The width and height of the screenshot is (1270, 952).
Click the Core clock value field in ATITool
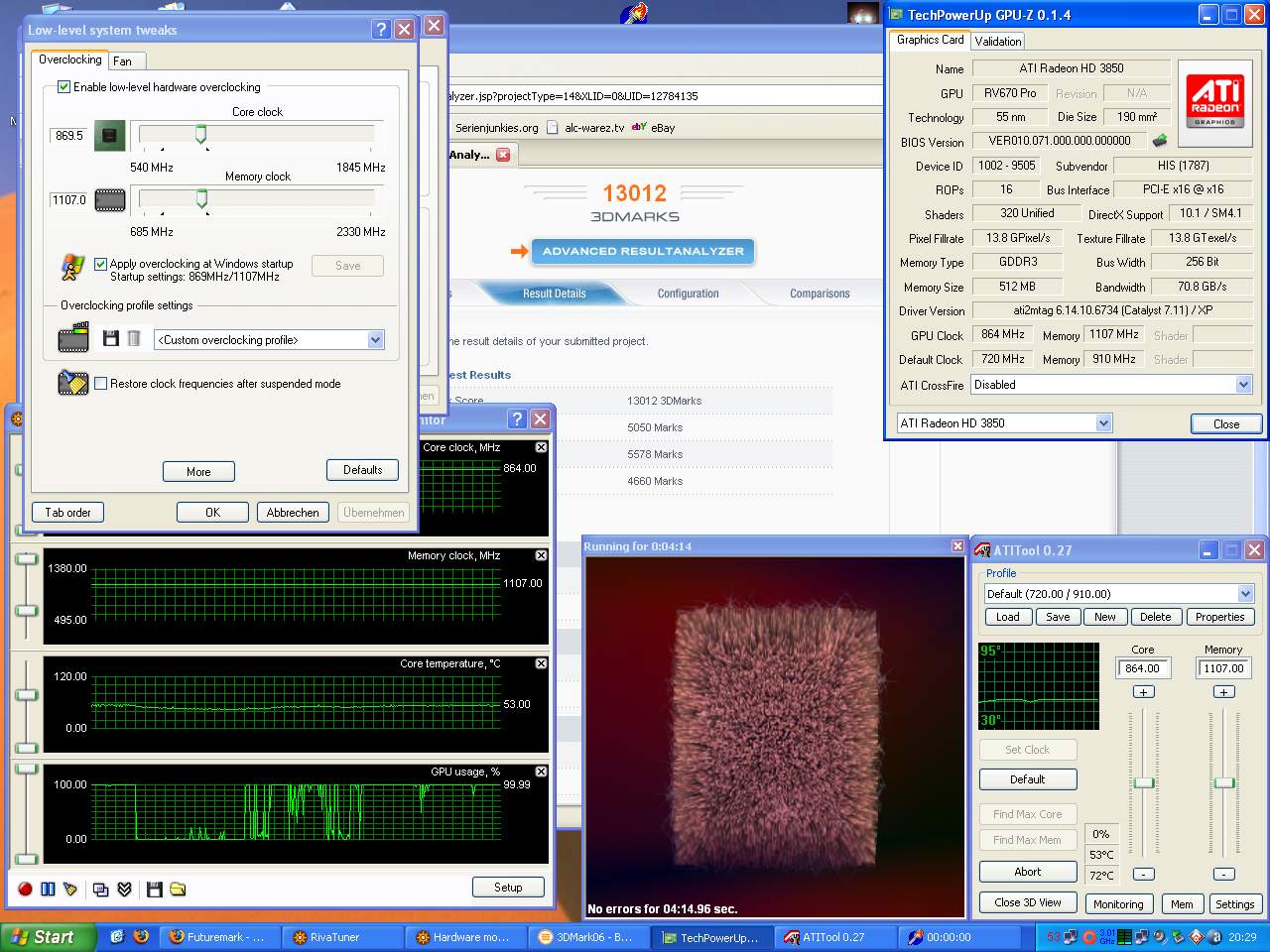1142,668
